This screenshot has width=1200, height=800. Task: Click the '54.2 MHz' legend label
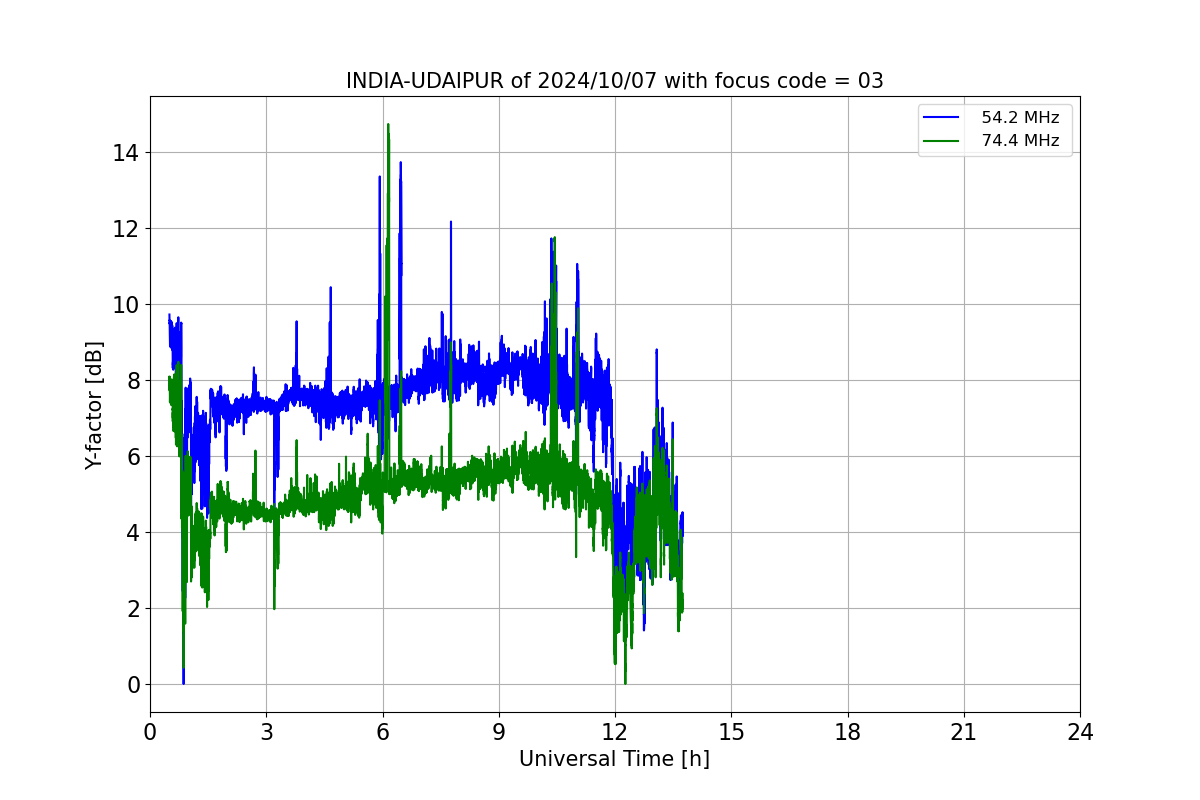pos(1020,118)
